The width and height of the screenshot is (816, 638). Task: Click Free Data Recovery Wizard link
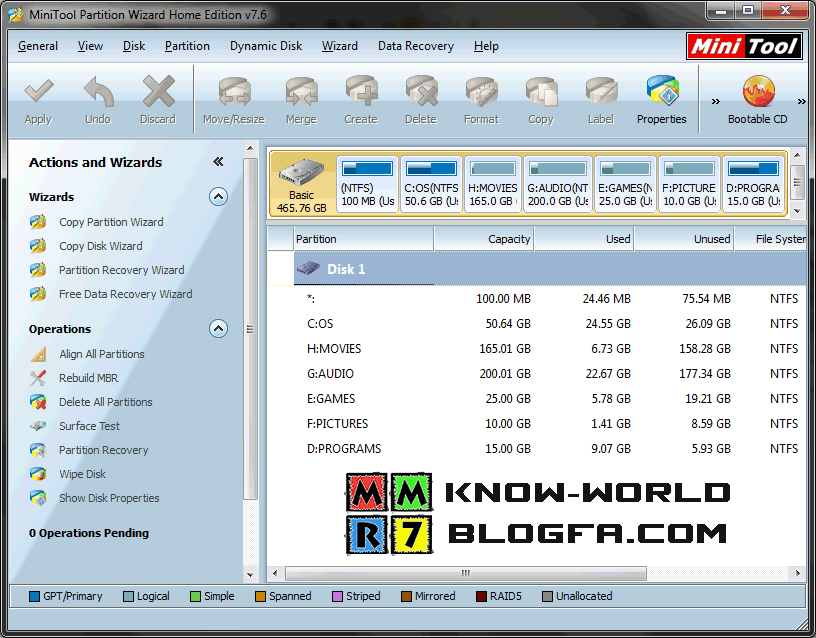pyautogui.click(x=125, y=294)
